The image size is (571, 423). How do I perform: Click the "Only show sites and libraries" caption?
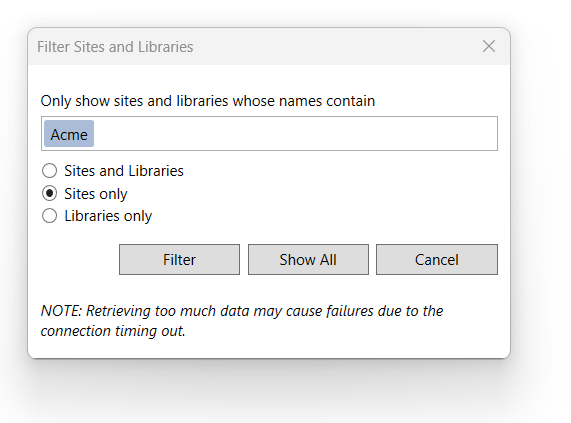tap(134, 101)
